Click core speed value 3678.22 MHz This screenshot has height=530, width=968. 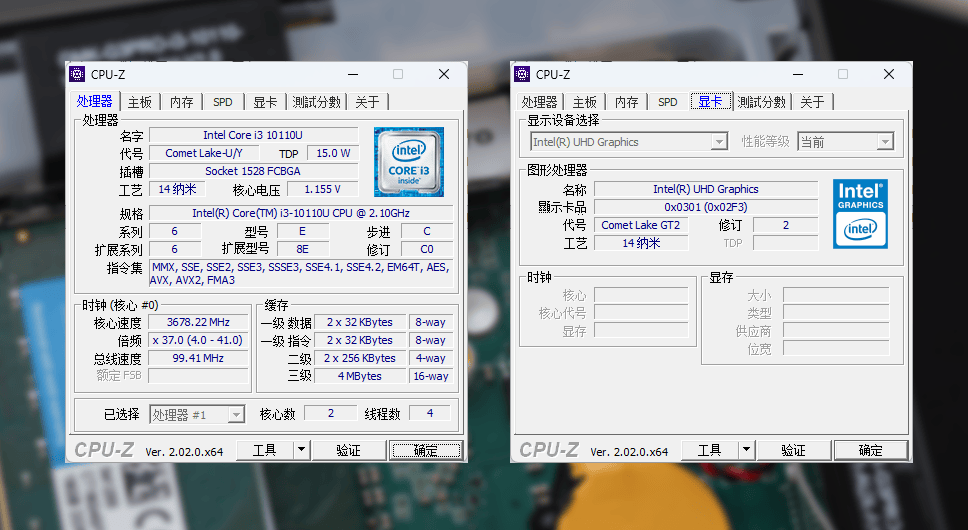tap(198, 322)
